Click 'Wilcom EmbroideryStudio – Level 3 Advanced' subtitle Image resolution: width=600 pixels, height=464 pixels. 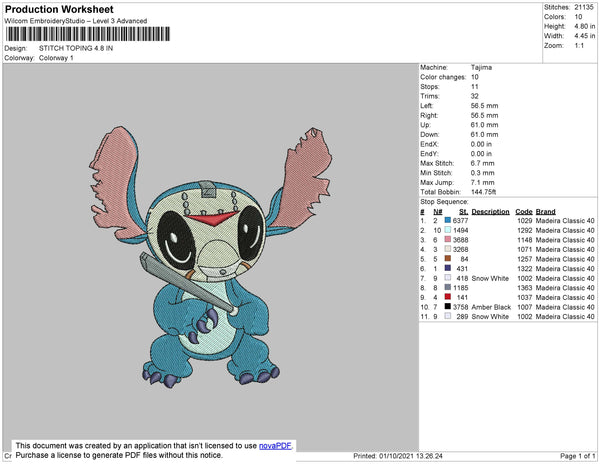click(76, 21)
